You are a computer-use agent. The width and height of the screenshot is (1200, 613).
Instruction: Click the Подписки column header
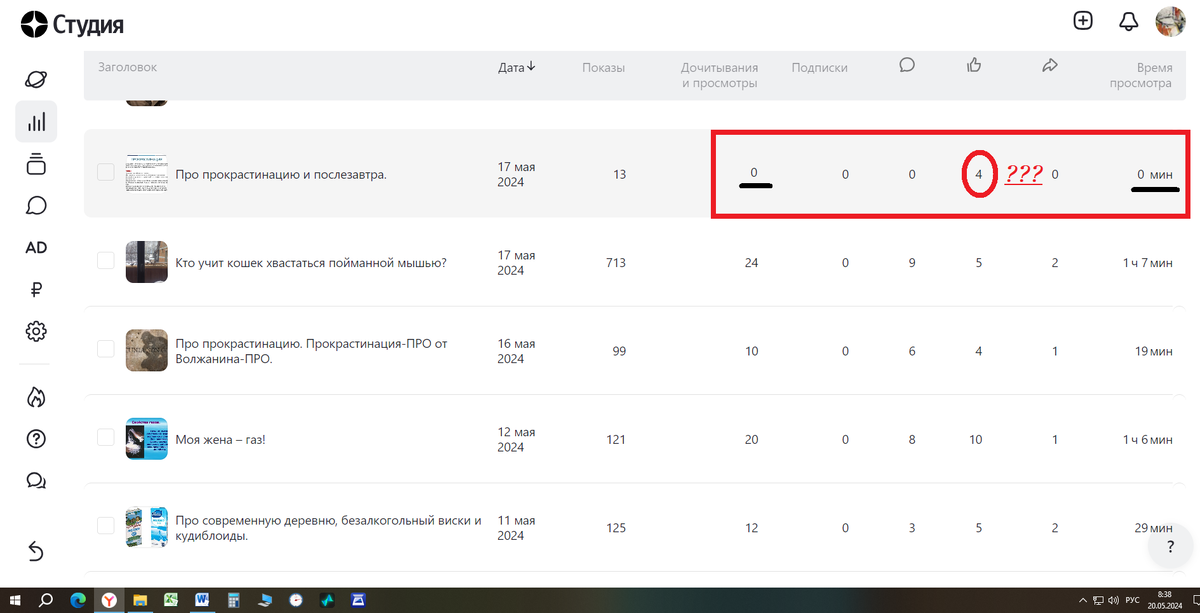coord(819,68)
